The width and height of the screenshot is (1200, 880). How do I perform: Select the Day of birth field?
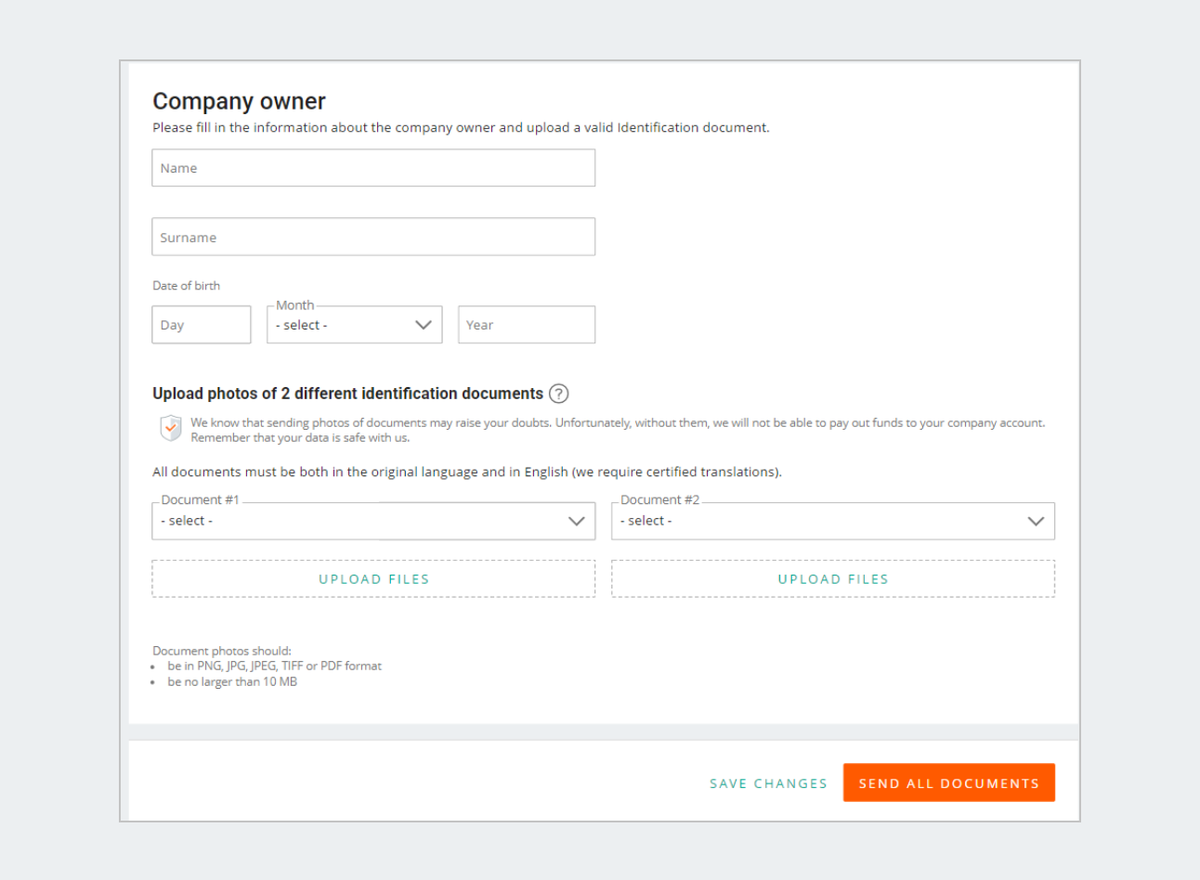coord(201,325)
